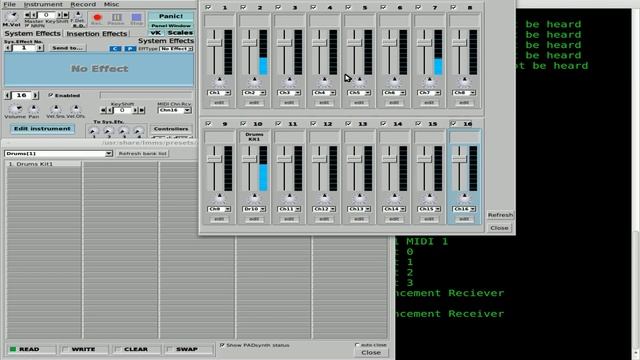Toggle enable checkbox for panel part 9

[x=209, y=123]
